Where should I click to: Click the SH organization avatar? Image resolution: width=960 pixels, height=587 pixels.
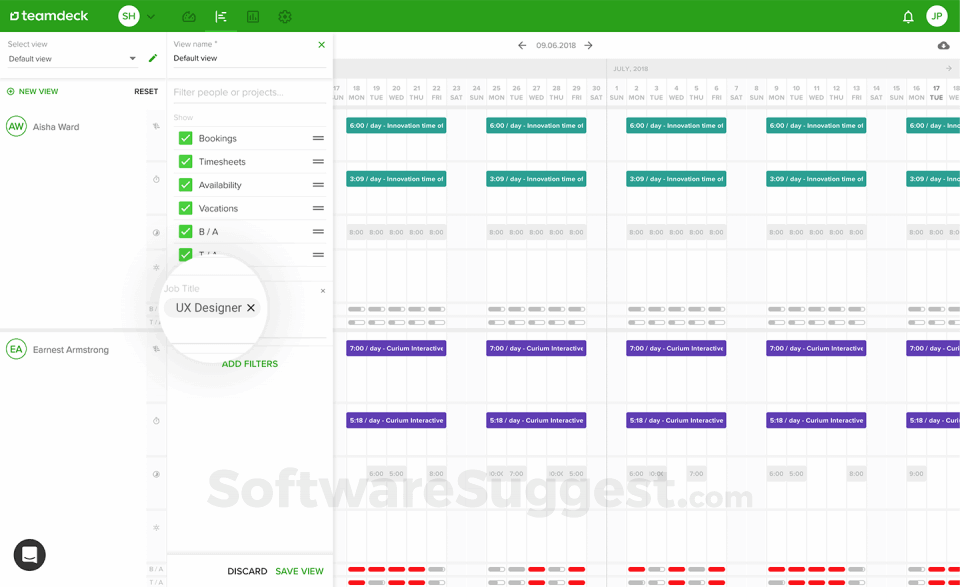[x=129, y=16]
